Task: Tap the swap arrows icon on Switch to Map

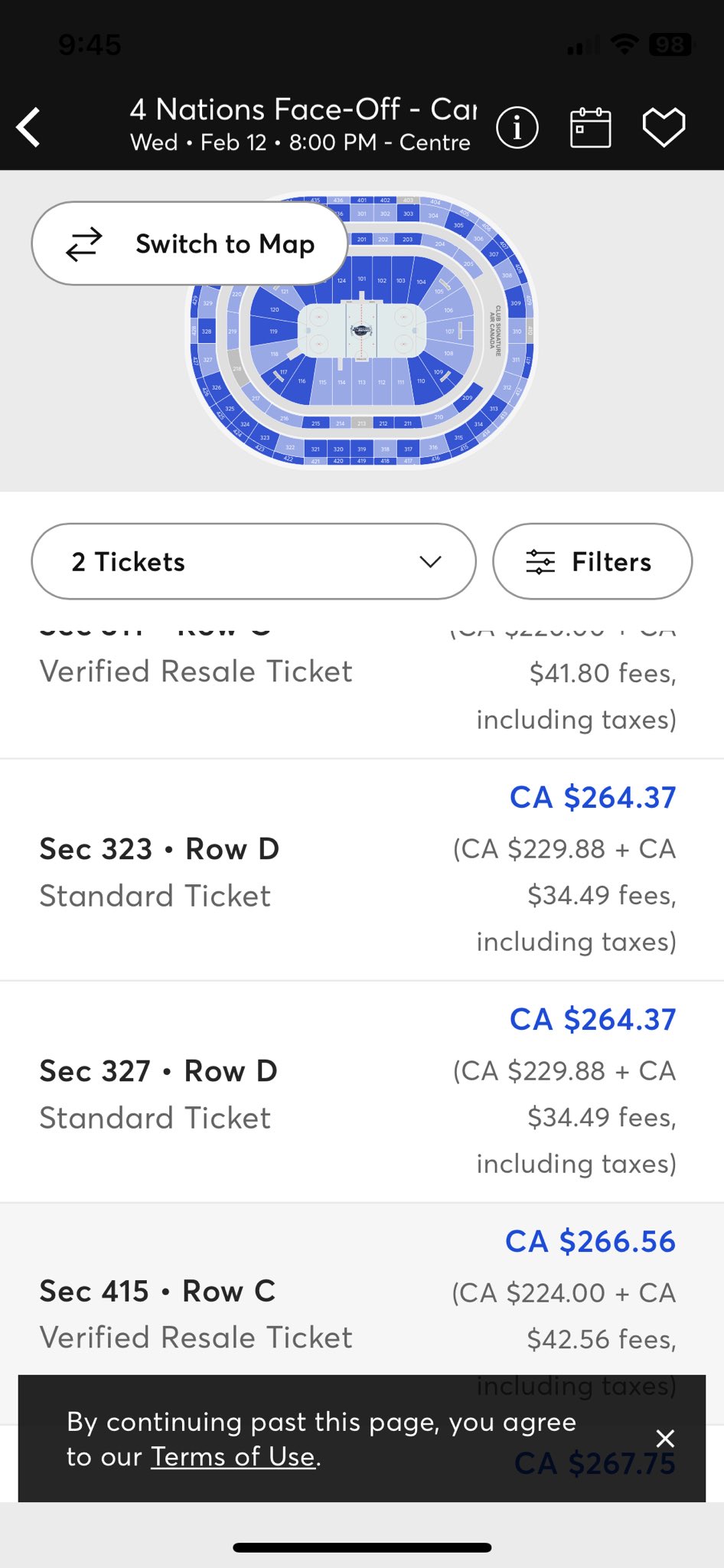Action: click(x=83, y=244)
